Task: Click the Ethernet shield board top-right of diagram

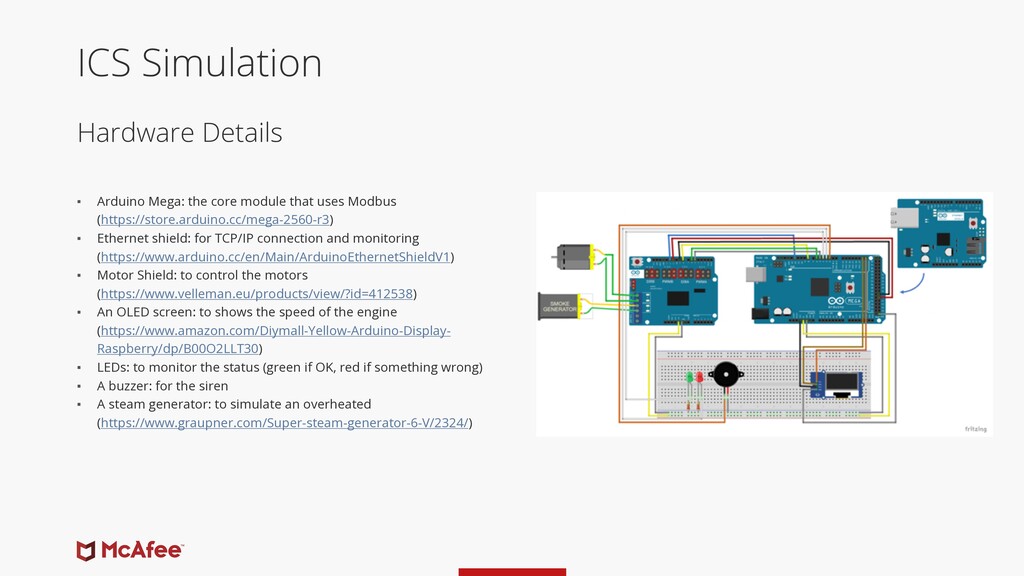Action: coord(942,232)
